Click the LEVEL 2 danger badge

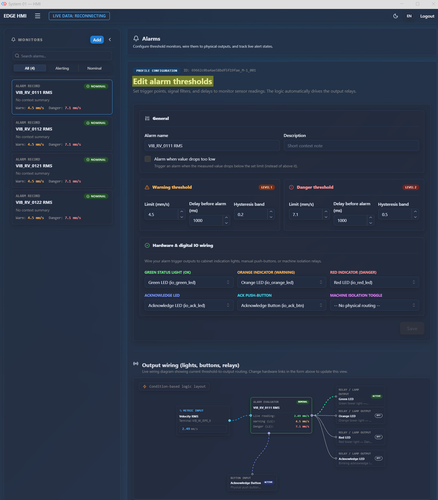[411, 187]
